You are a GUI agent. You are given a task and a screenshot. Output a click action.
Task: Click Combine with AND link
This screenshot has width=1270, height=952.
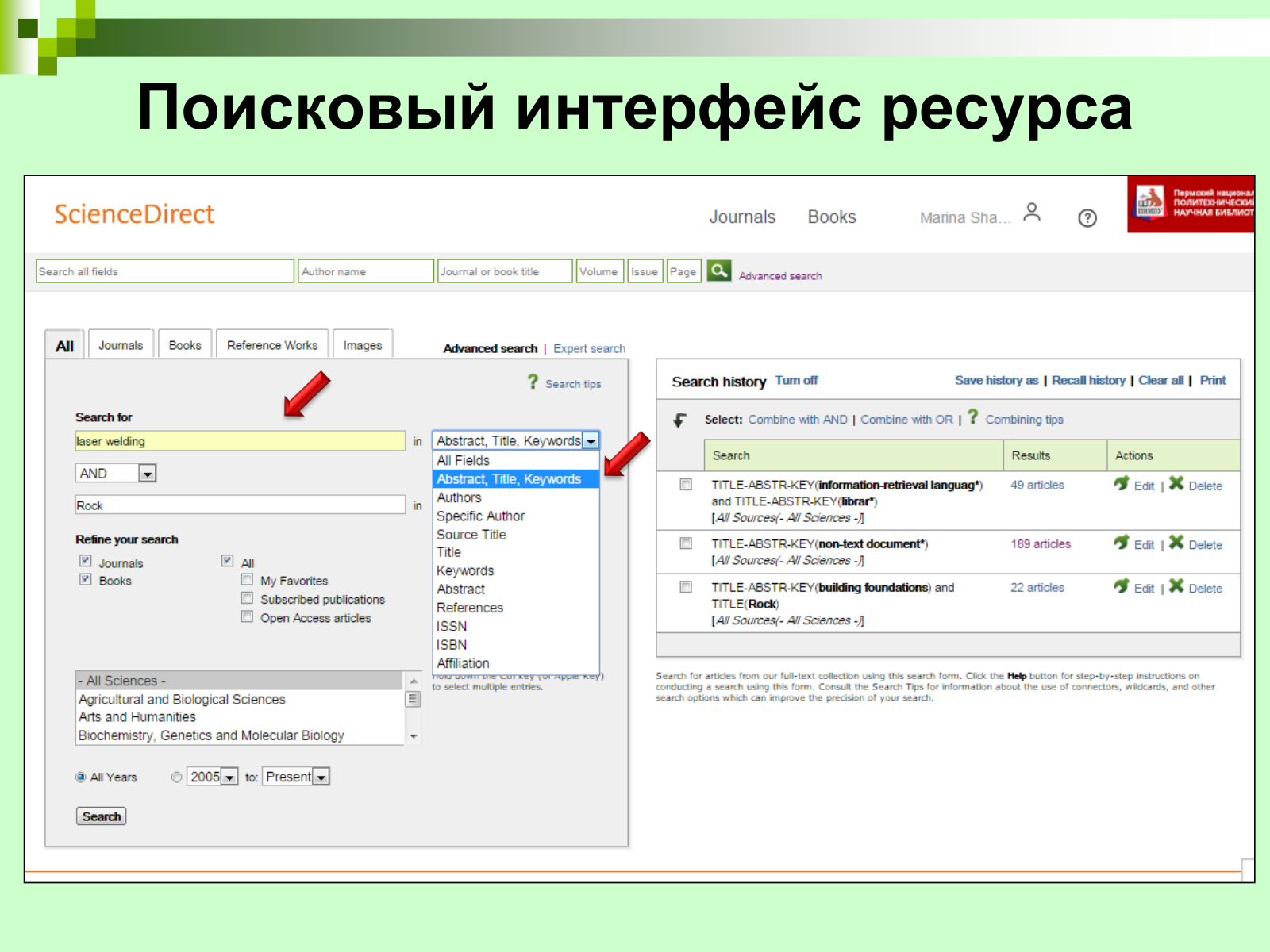pyautogui.click(x=798, y=420)
